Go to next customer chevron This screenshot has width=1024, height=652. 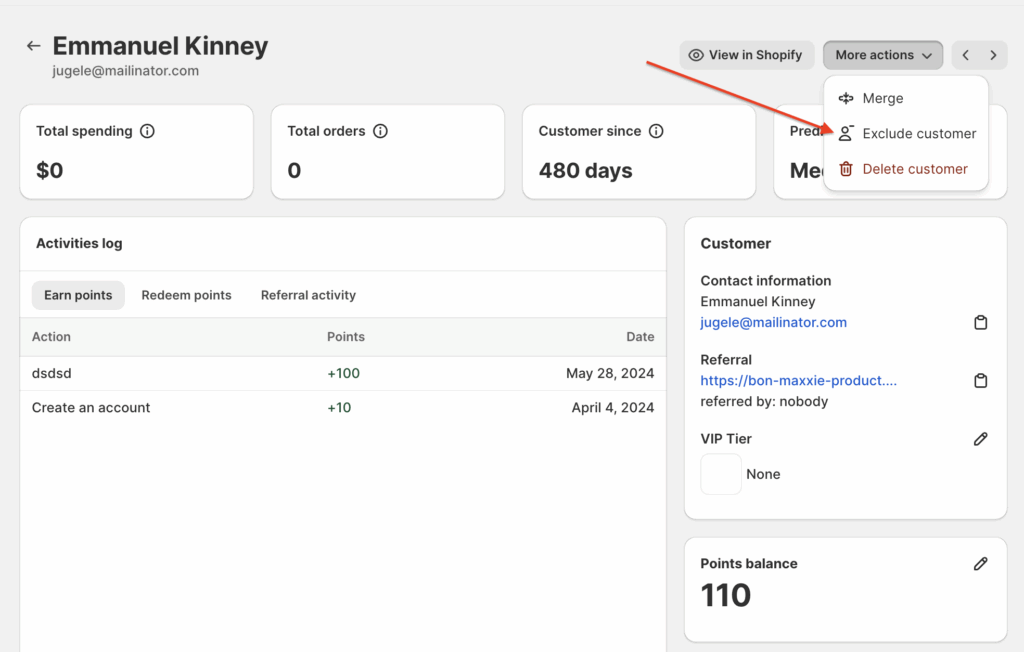point(993,55)
